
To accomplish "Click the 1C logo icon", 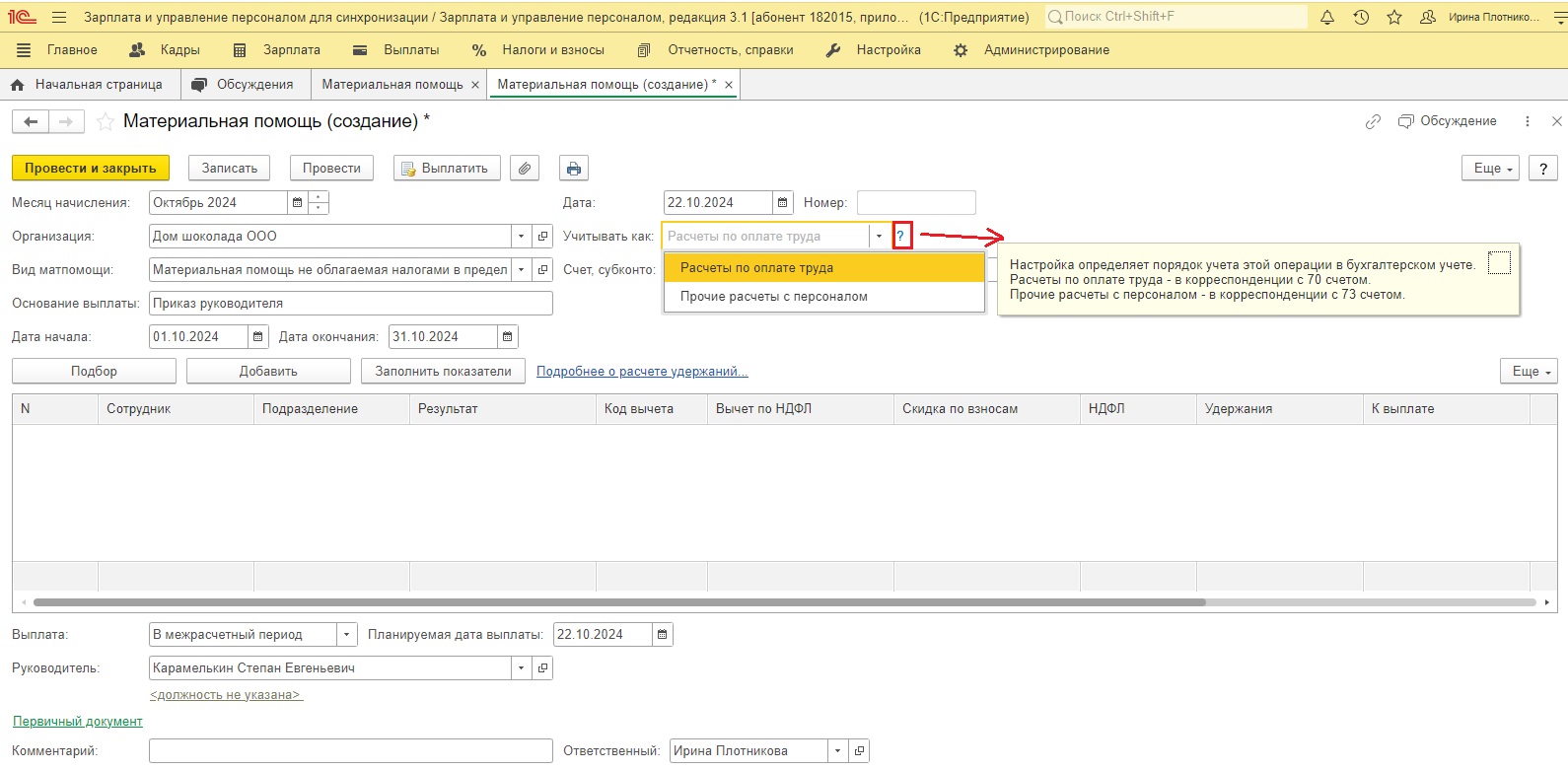I will [x=23, y=17].
